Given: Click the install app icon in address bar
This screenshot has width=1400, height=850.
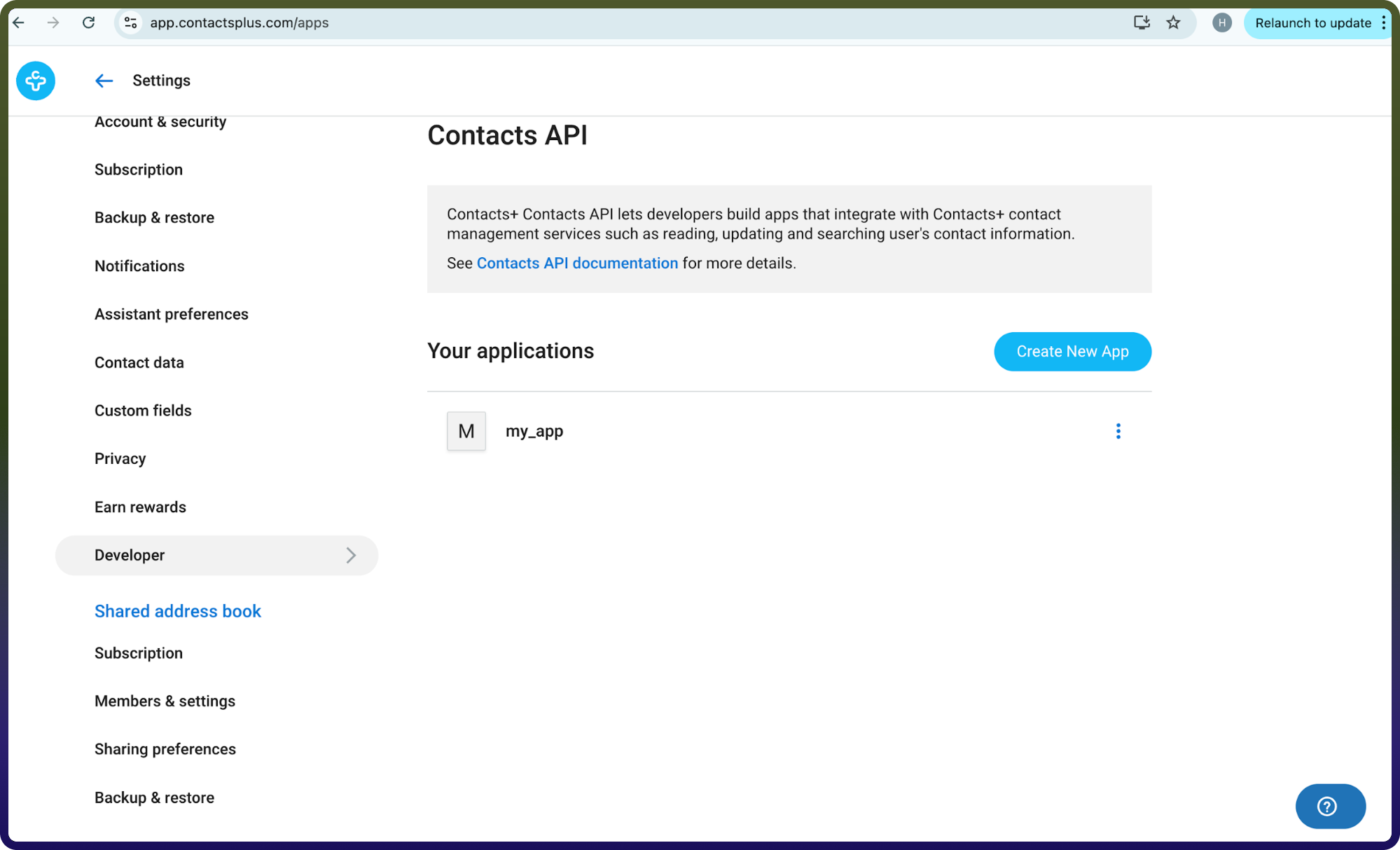Looking at the screenshot, I should click(1142, 22).
